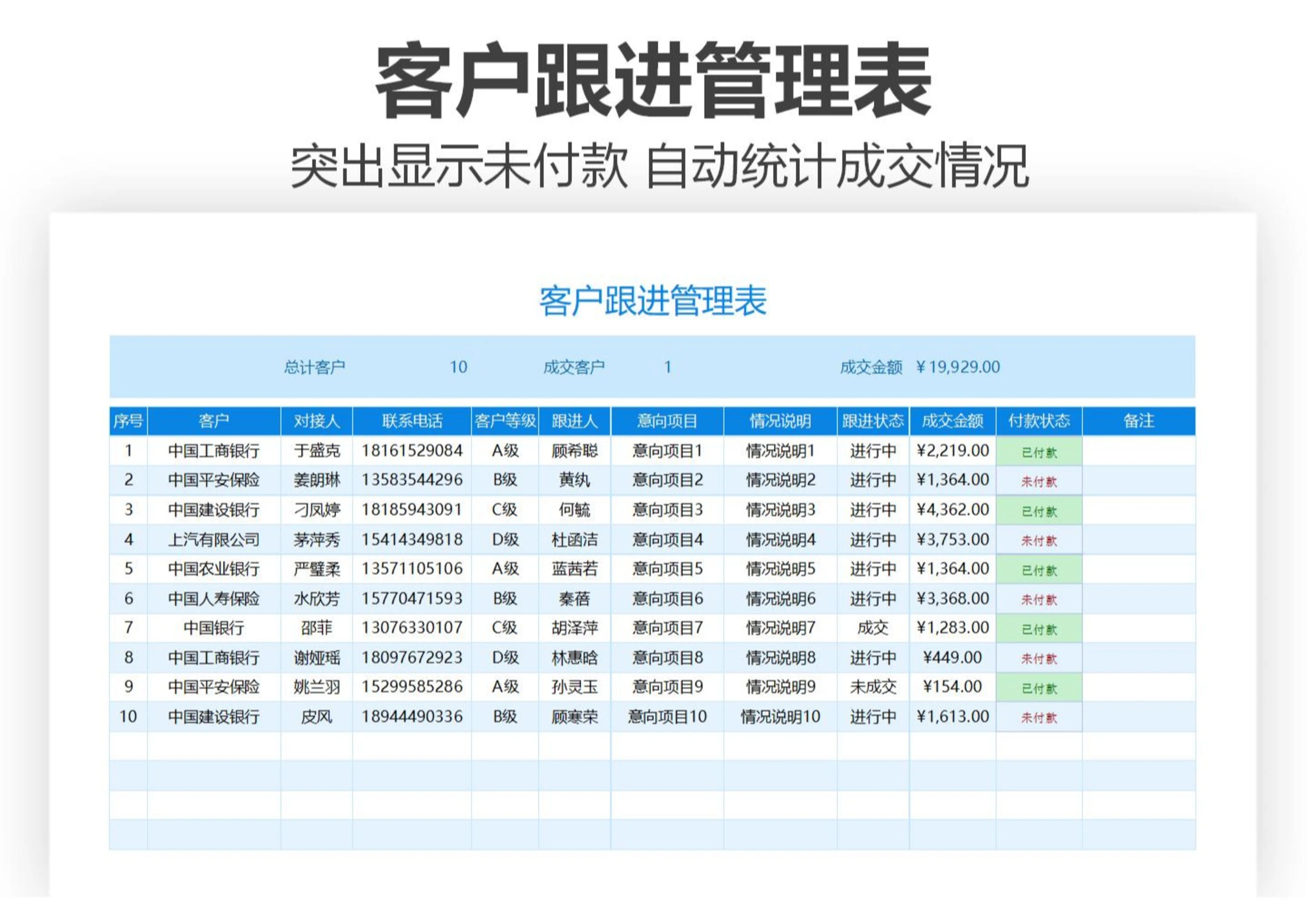
Task: Click the 成交 status in row 7
Action: (x=873, y=628)
